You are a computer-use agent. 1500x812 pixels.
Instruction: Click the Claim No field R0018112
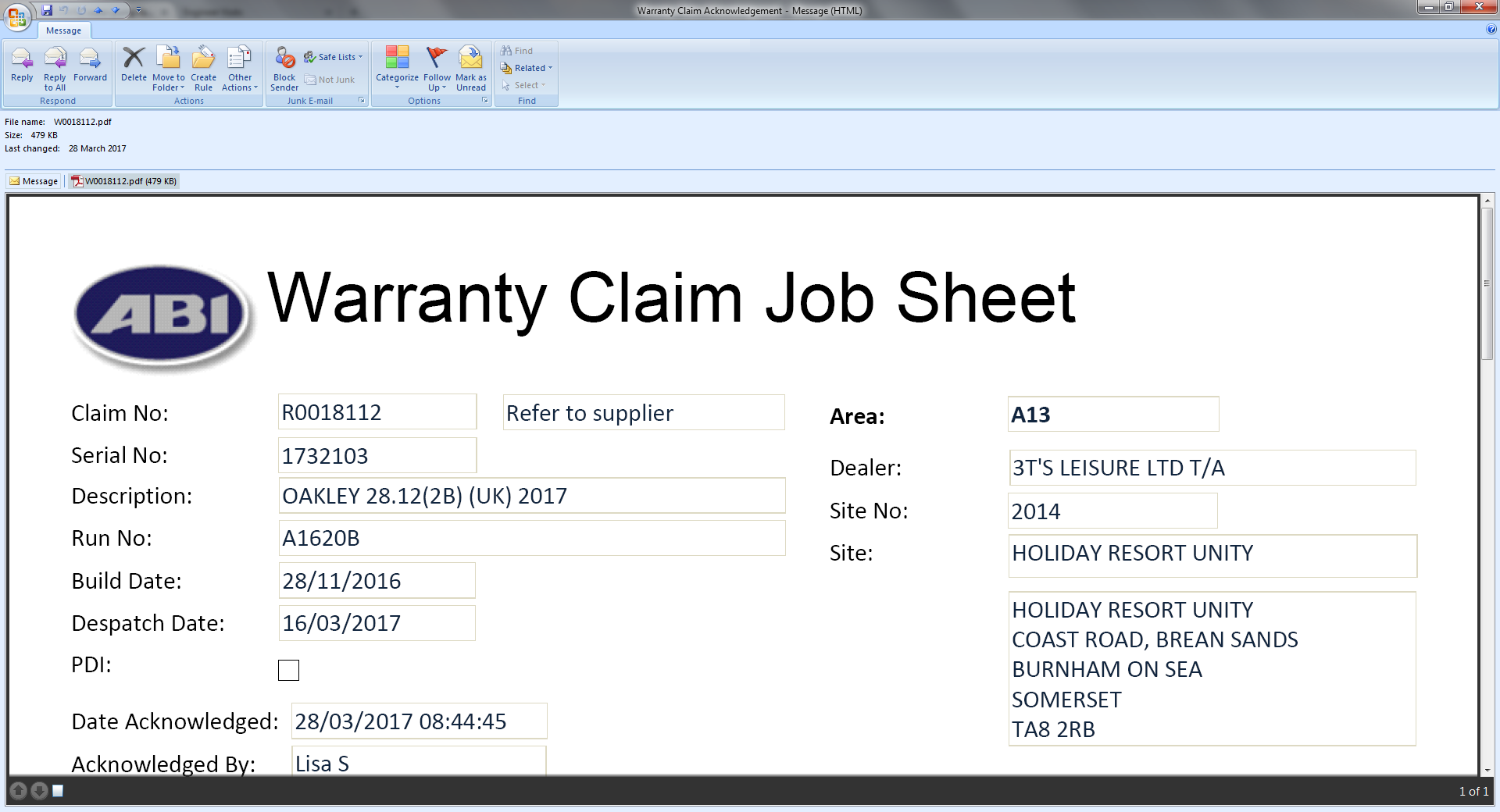pos(377,411)
